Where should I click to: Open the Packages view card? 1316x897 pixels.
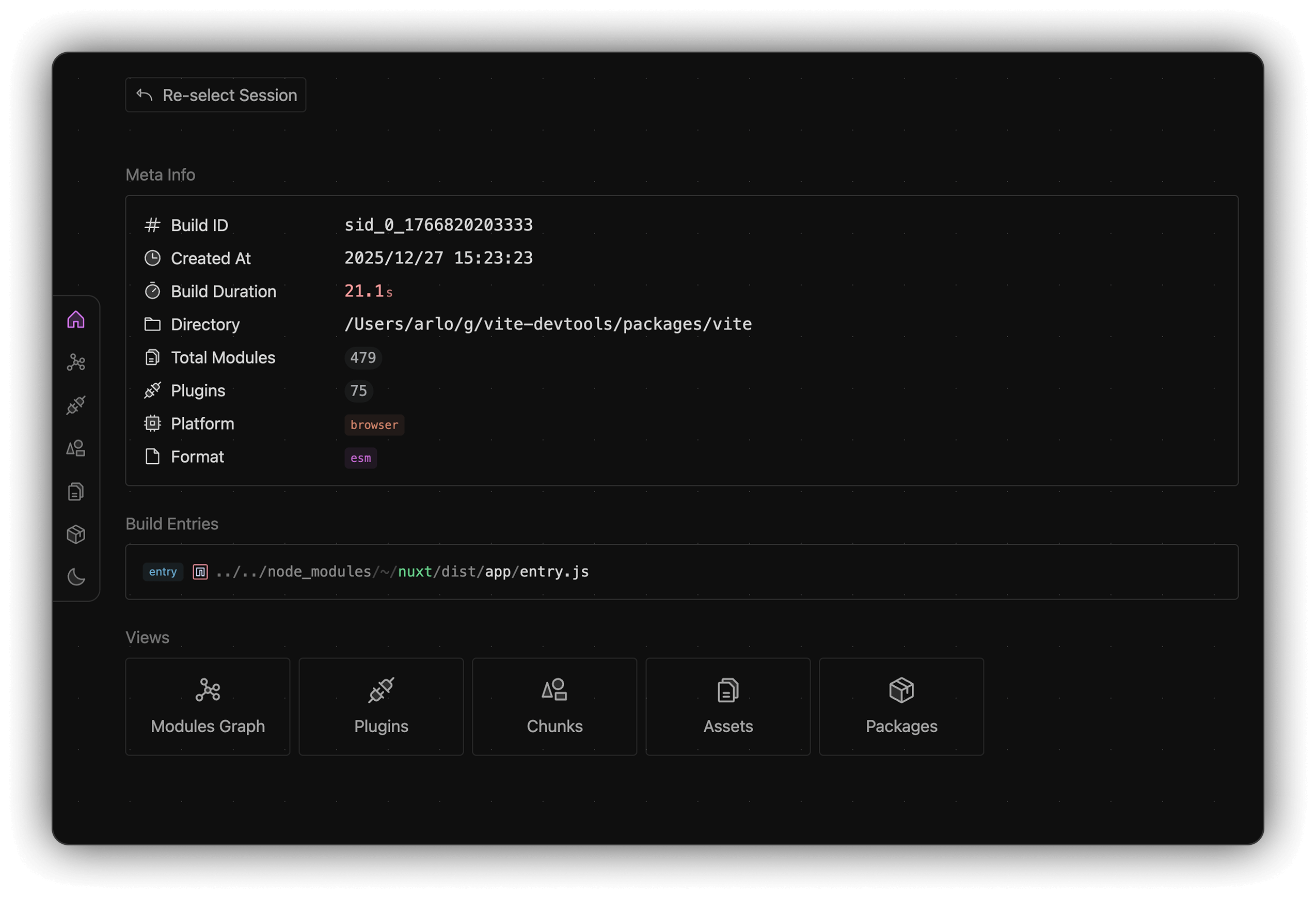tap(901, 707)
